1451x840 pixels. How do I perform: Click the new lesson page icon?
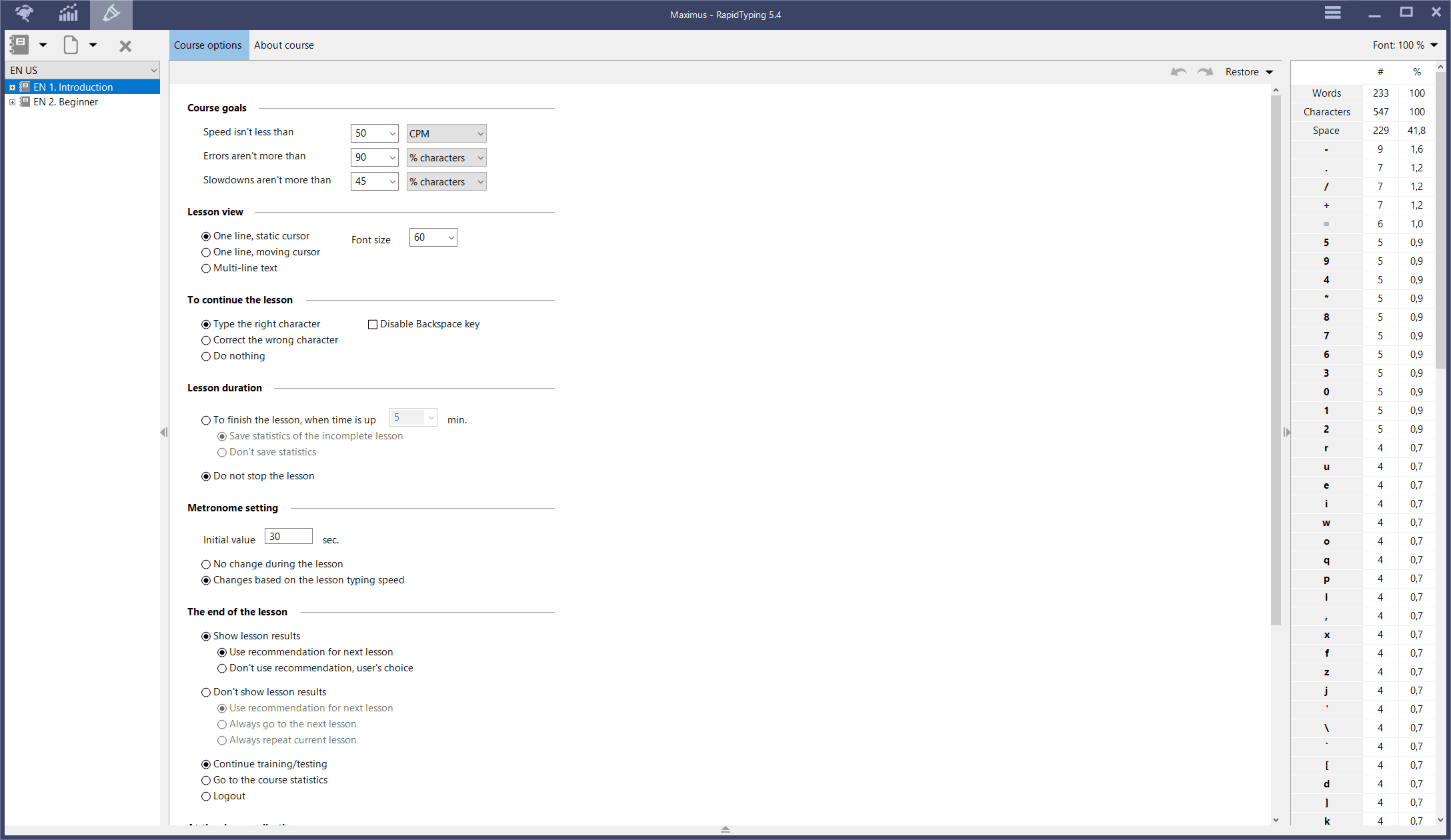click(71, 45)
